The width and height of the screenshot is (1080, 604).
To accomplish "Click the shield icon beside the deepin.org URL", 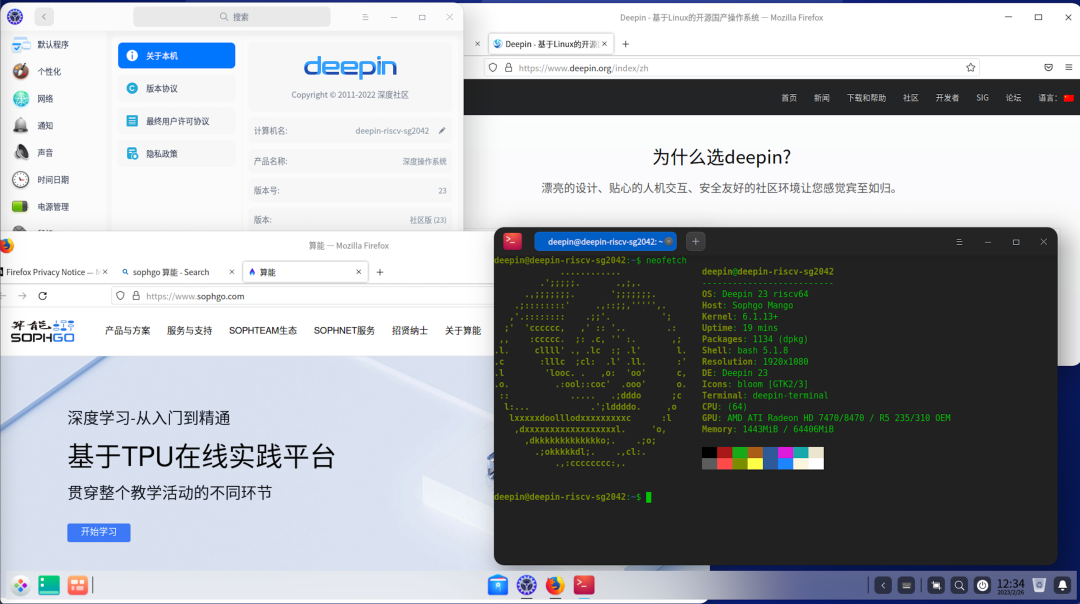I will [492, 67].
